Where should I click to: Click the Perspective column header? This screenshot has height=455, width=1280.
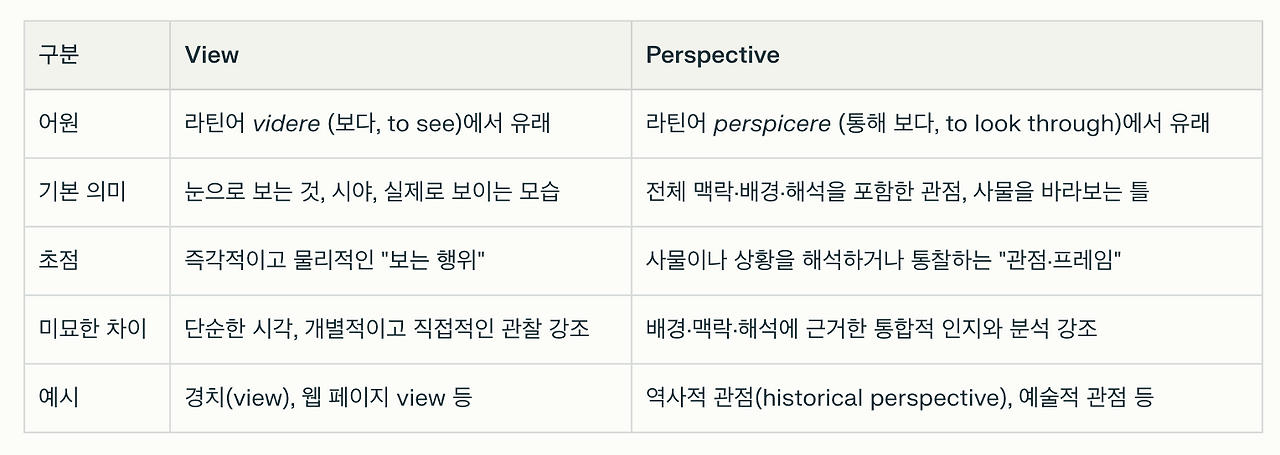[x=712, y=55]
